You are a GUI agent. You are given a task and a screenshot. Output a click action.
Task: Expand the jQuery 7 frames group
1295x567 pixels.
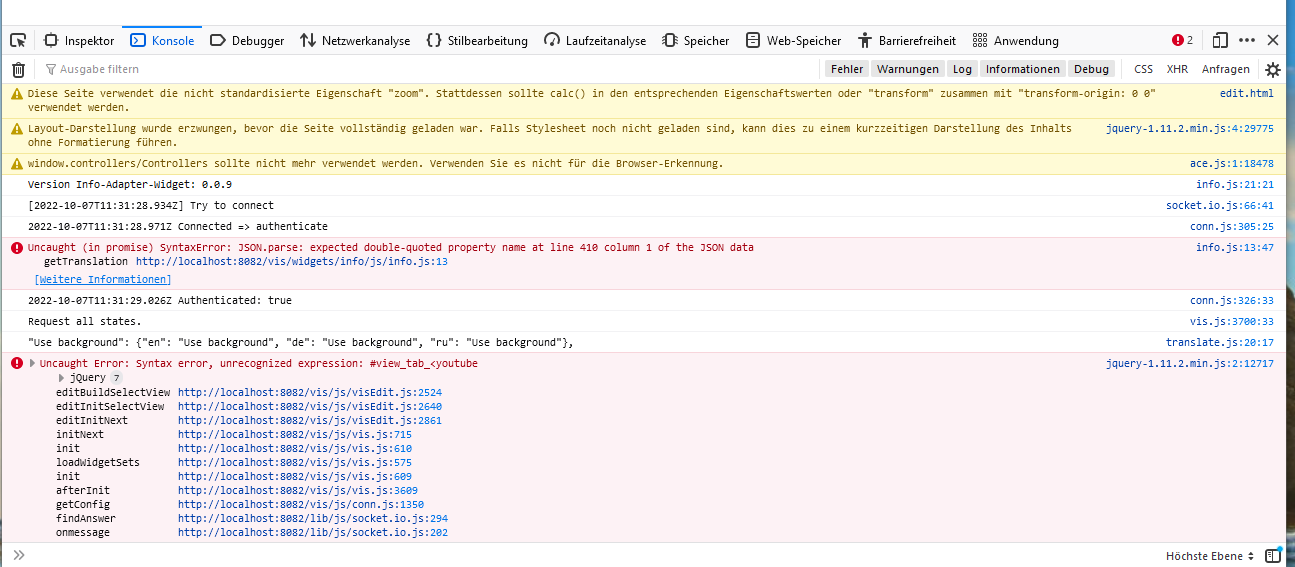(x=61, y=378)
